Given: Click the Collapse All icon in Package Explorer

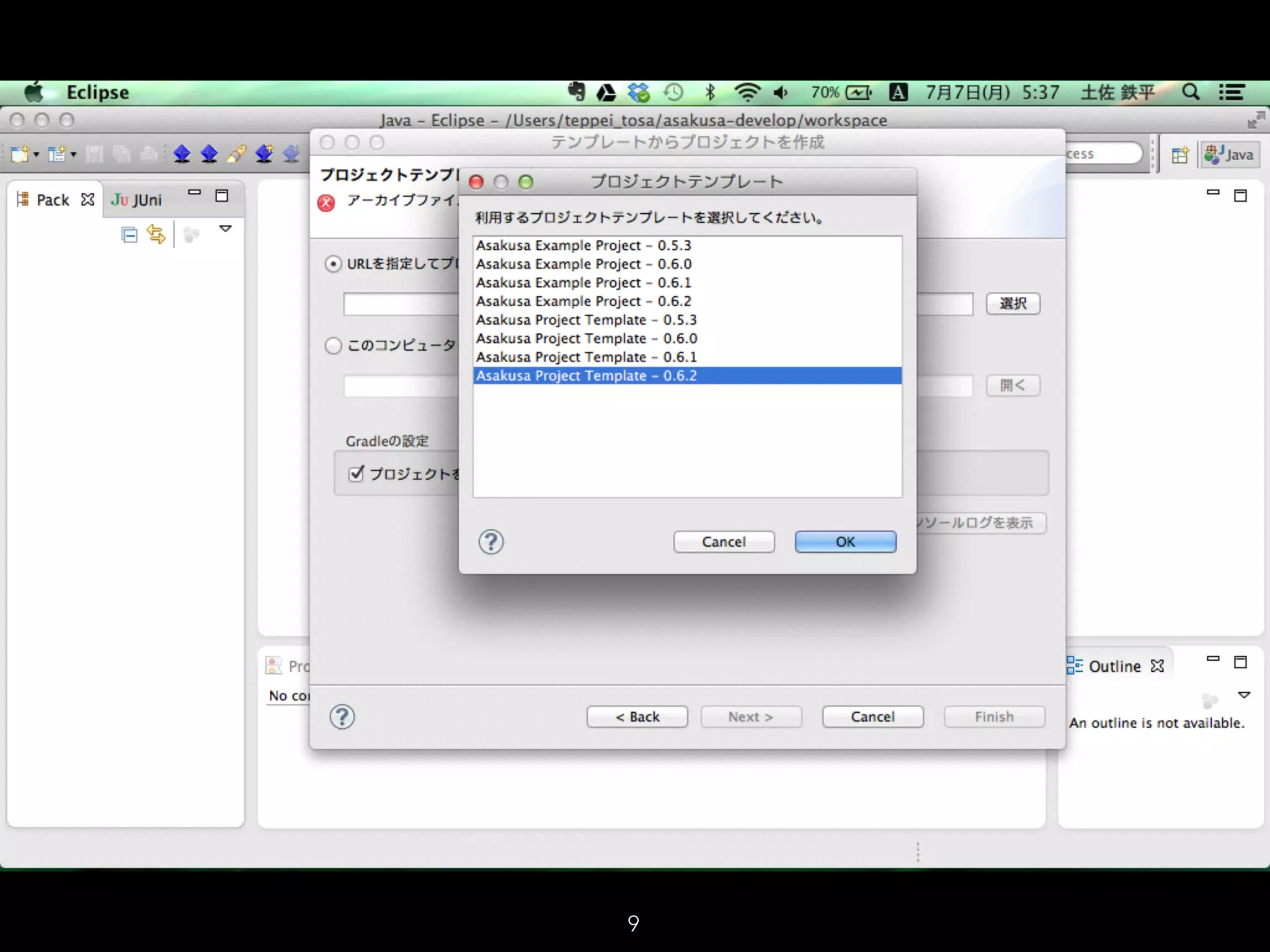Looking at the screenshot, I should [x=129, y=235].
